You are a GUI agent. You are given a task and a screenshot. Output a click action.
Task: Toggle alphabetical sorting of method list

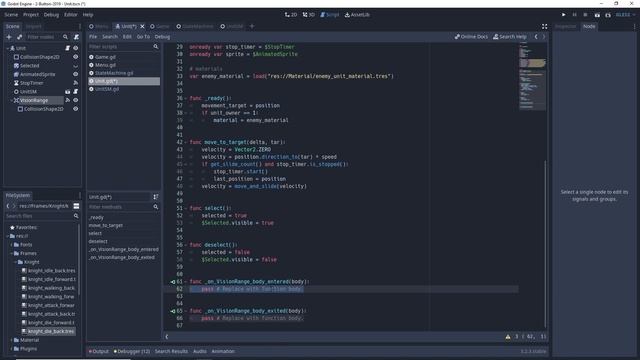156,197
